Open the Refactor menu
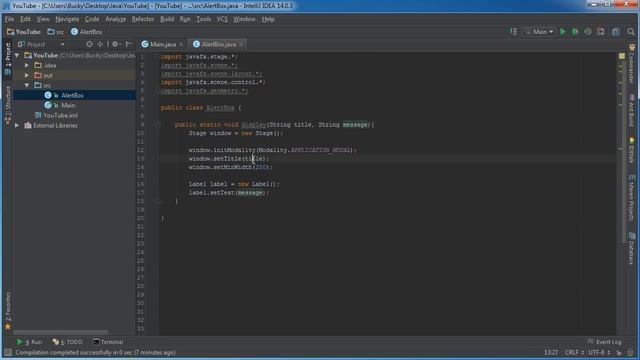Viewport: 640px width, 360px height. [142, 19]
